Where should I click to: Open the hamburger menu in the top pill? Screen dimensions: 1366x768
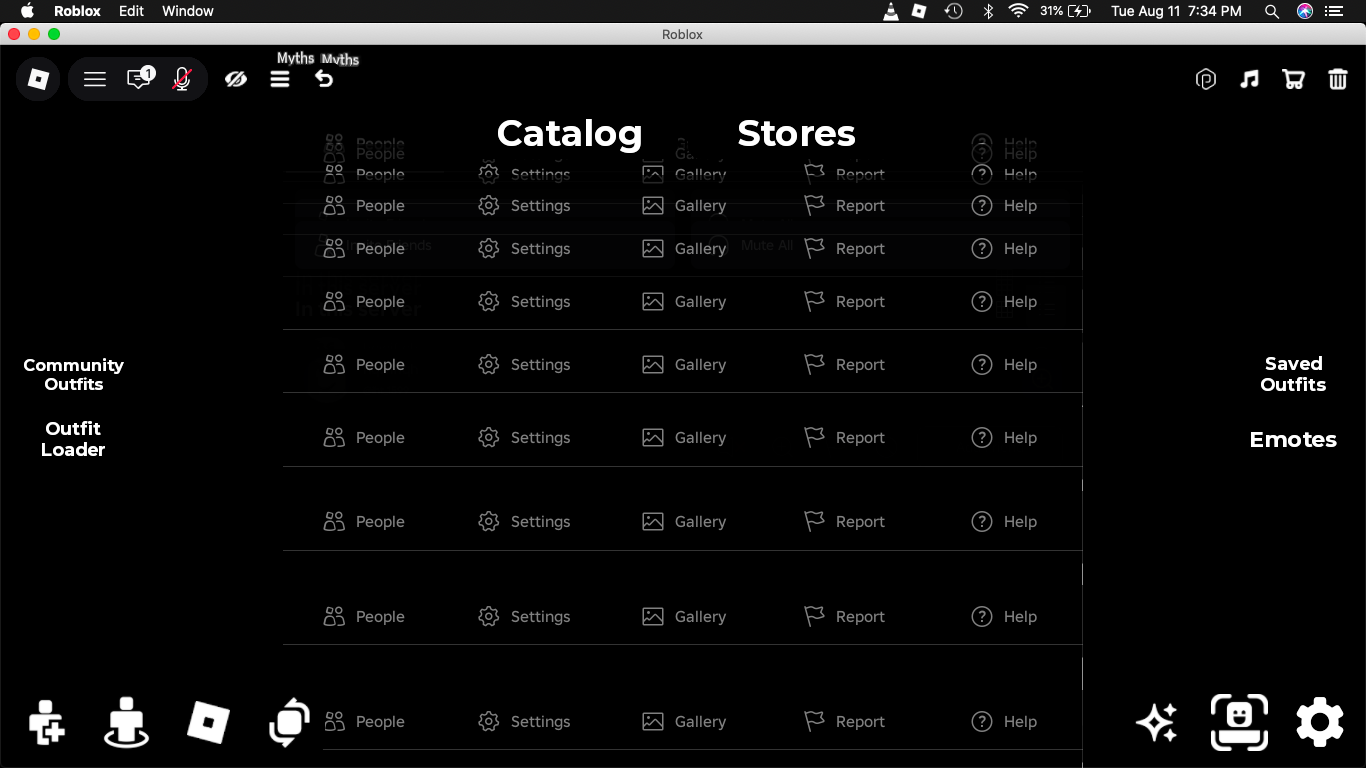[95, 79]
